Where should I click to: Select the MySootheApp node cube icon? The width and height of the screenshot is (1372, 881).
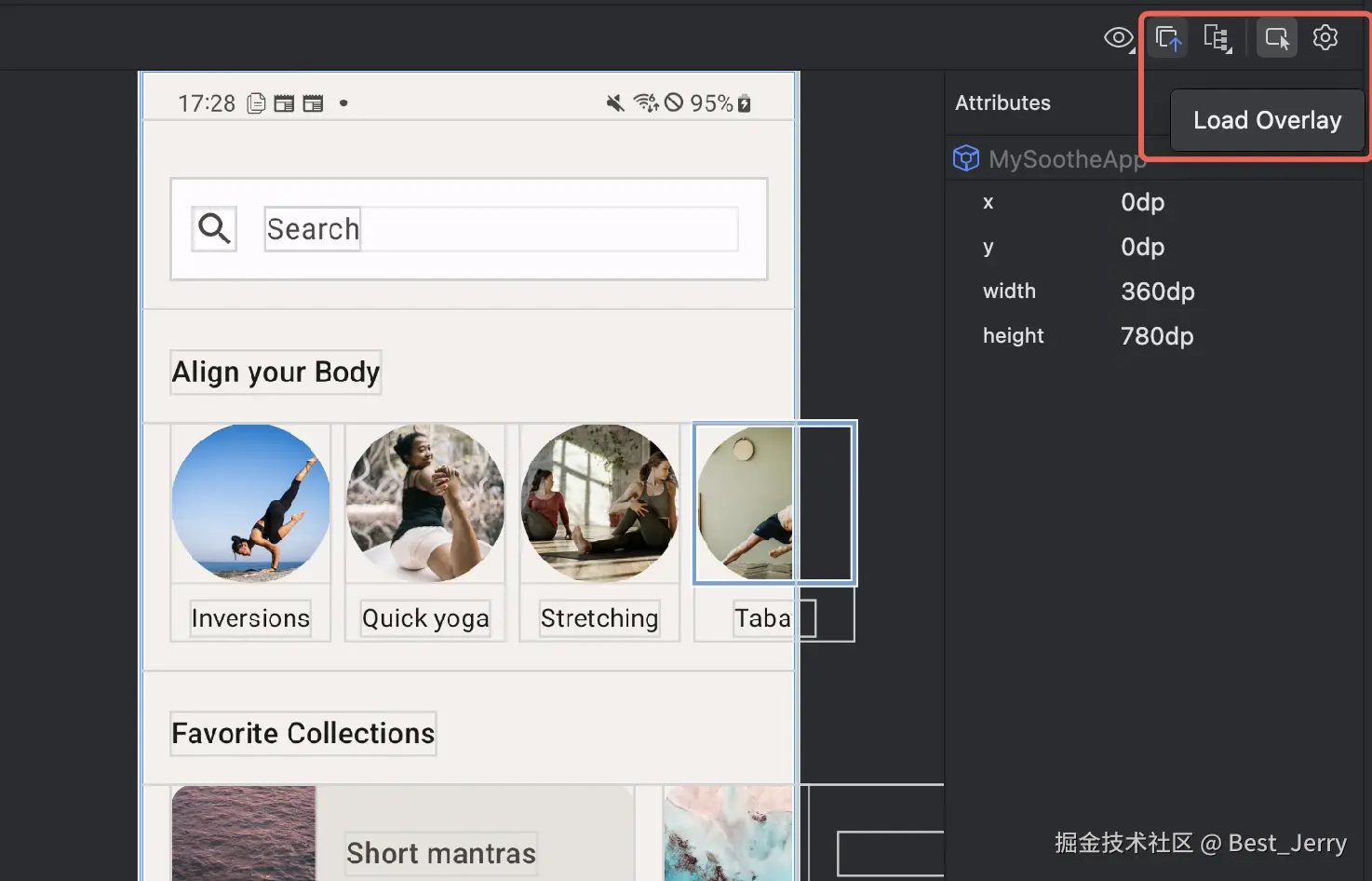[966, 158]
